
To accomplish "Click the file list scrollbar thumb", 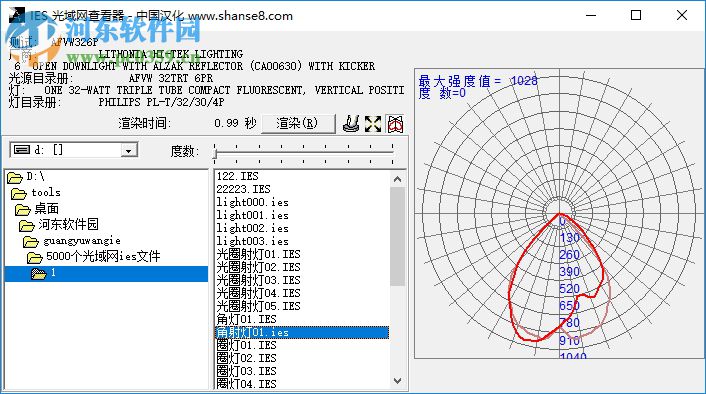I will point(397,236).
